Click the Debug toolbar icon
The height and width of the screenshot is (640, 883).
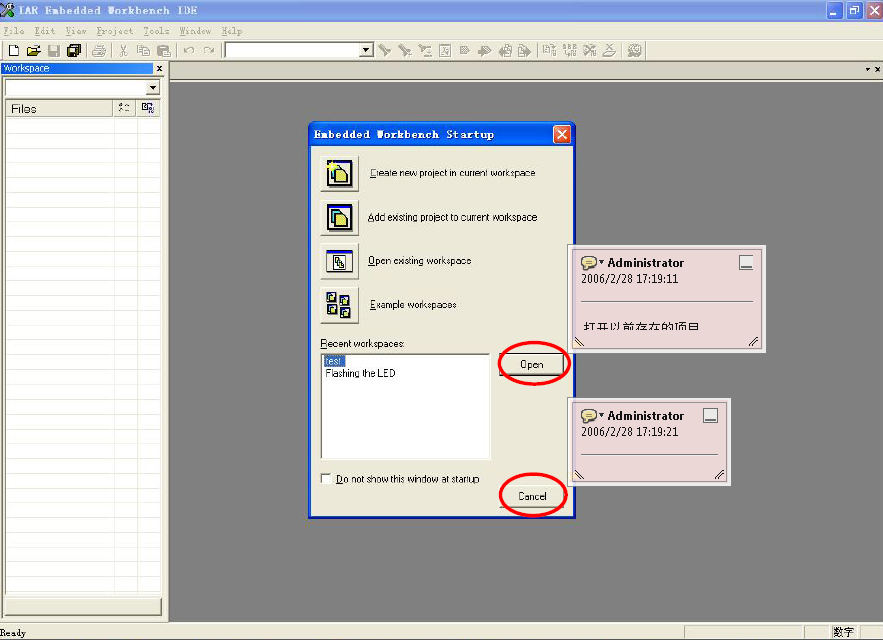point(635,51)
